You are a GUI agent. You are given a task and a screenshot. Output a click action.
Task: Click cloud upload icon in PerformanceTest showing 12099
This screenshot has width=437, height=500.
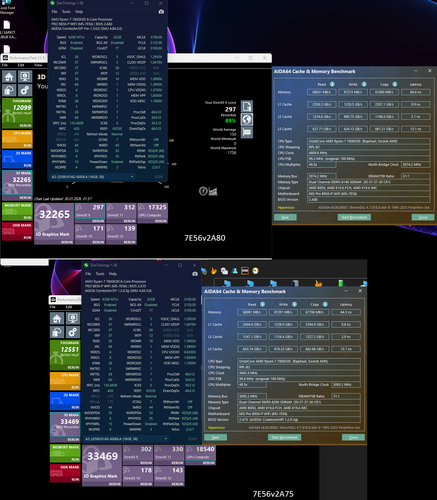(9, 90)
